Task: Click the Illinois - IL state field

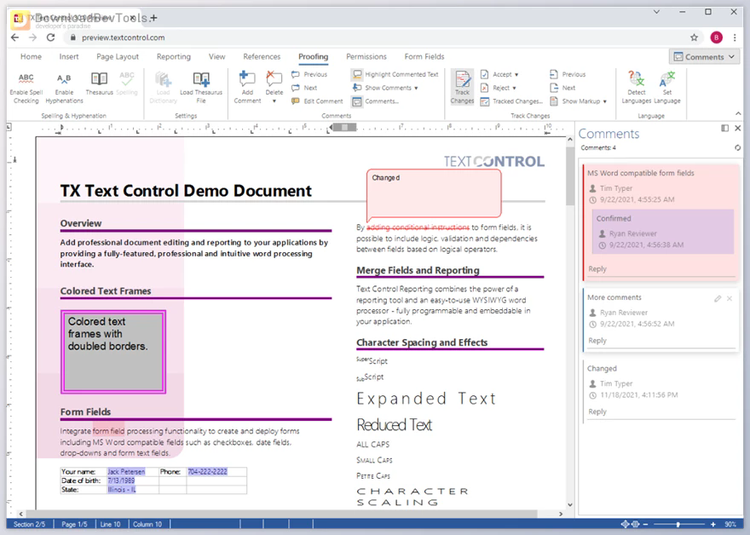Action: [122, 490]
